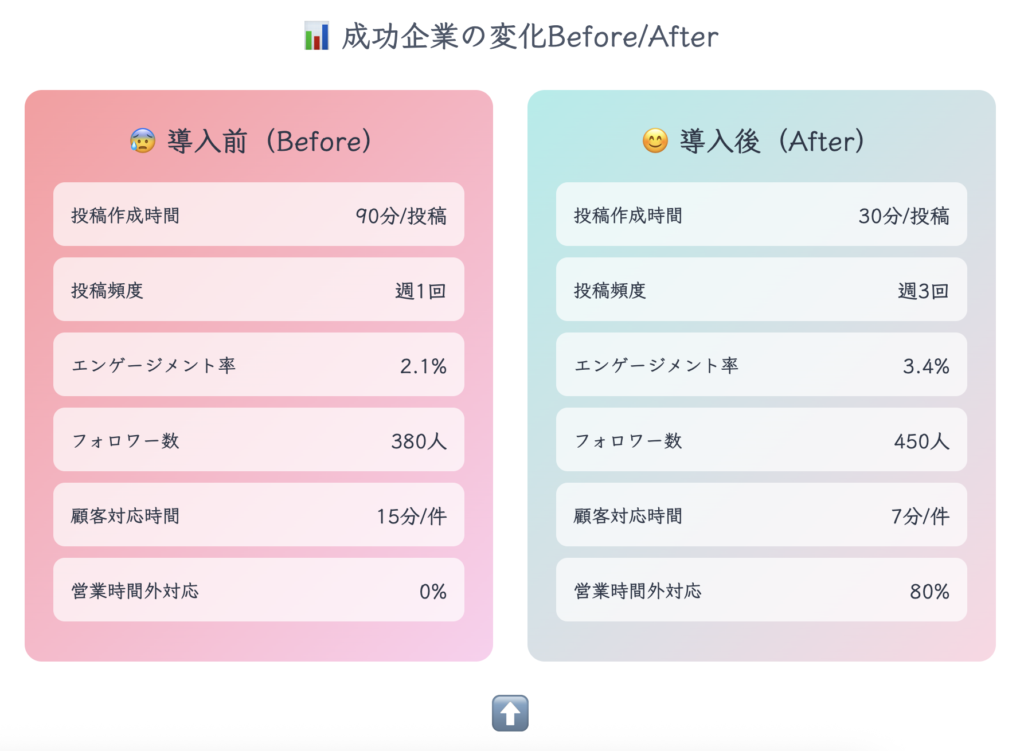Viewport: 1024px width, 751px height.
Task: Click Before 営業時間外対応 row with 0%
Action: pos(258,591)
